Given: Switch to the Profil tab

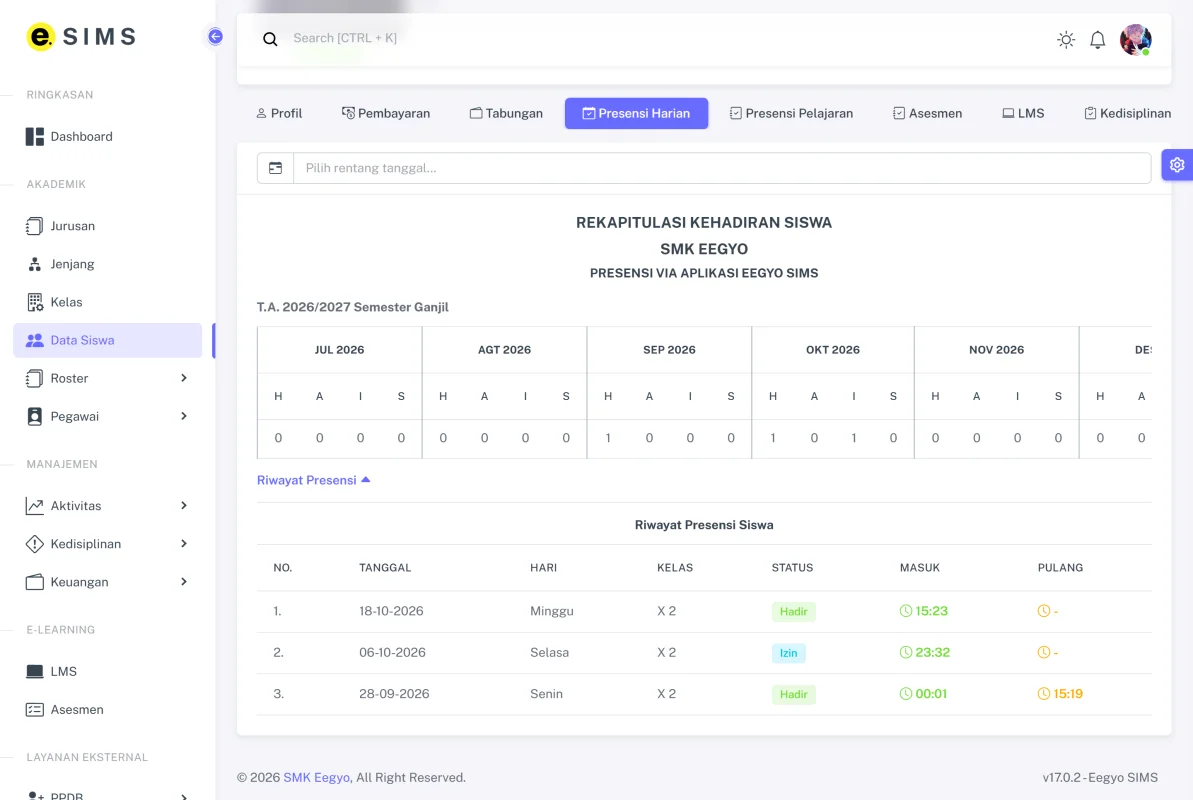Looking at the screenshot, I should [x=279, y=113].
